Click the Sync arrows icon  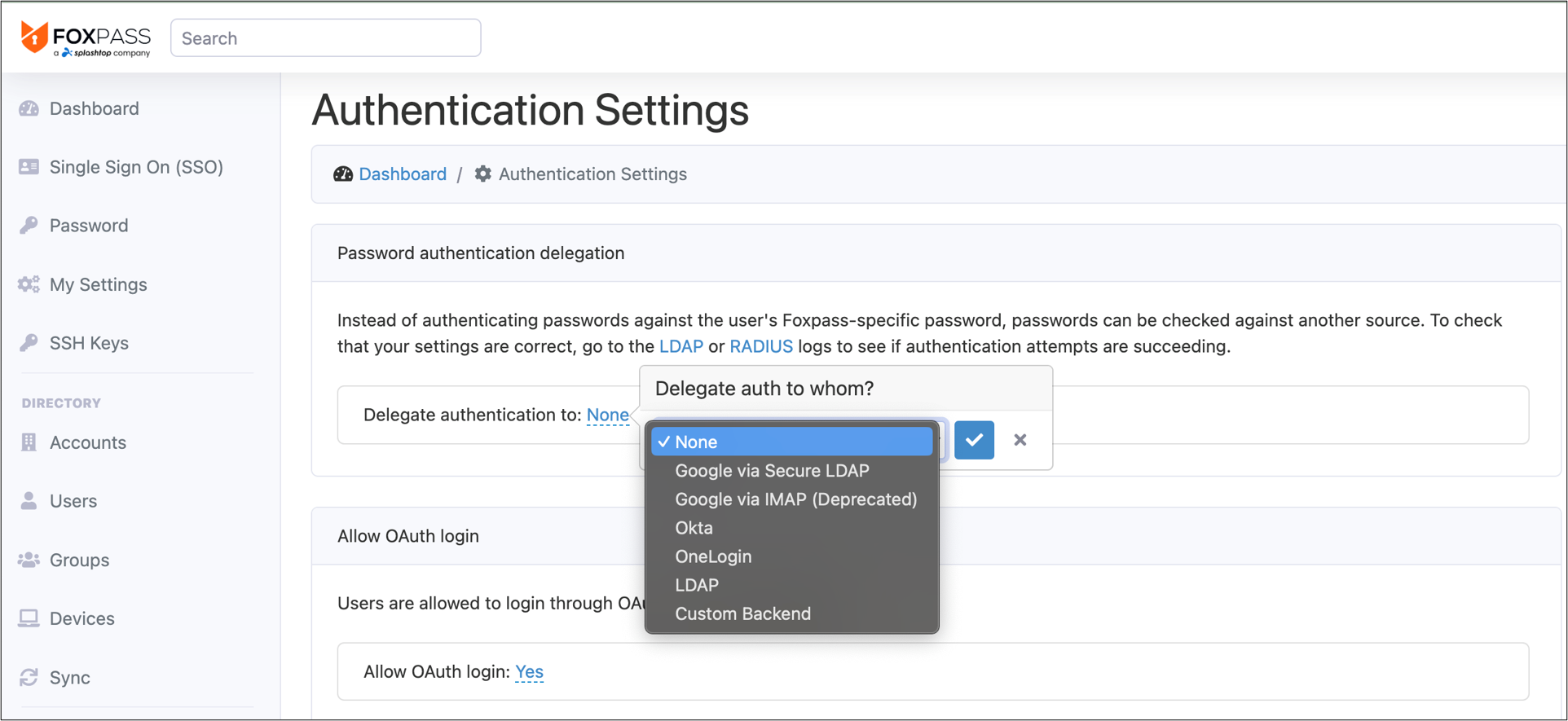(x=29, y=677)
